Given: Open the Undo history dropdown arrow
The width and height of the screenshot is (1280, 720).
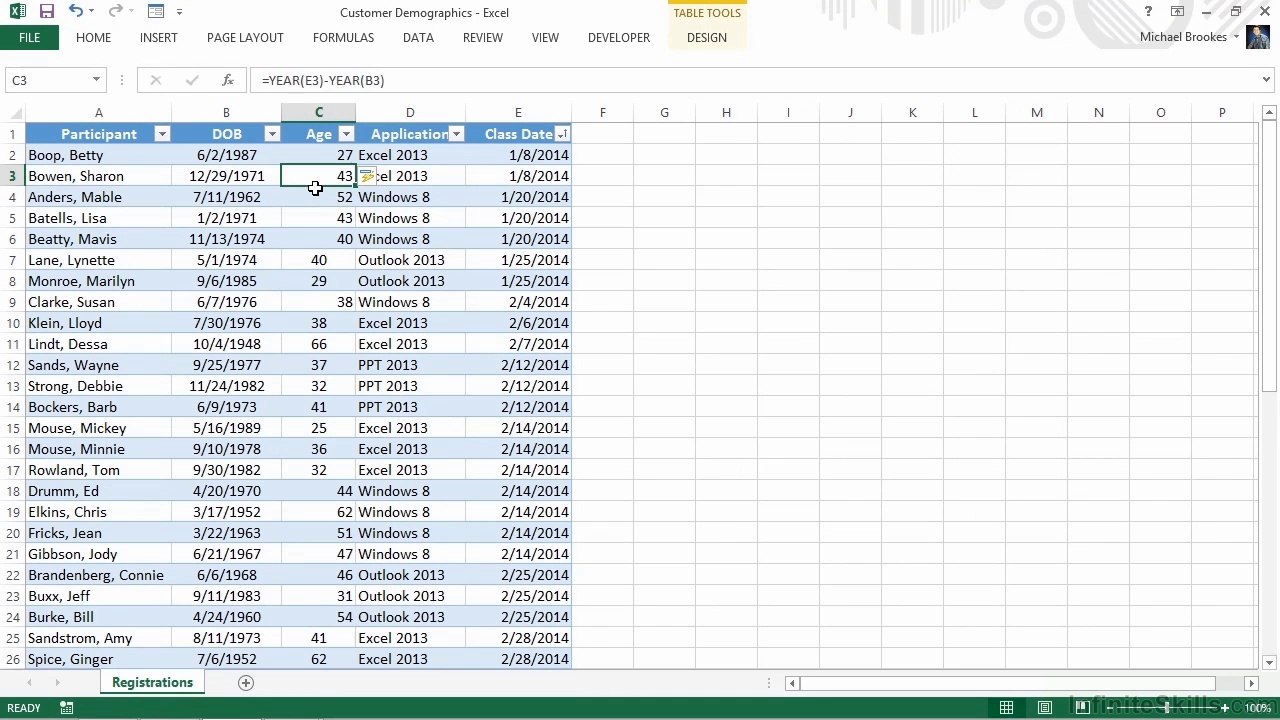Looking at the screenshot, I should (x=91, y=12).
